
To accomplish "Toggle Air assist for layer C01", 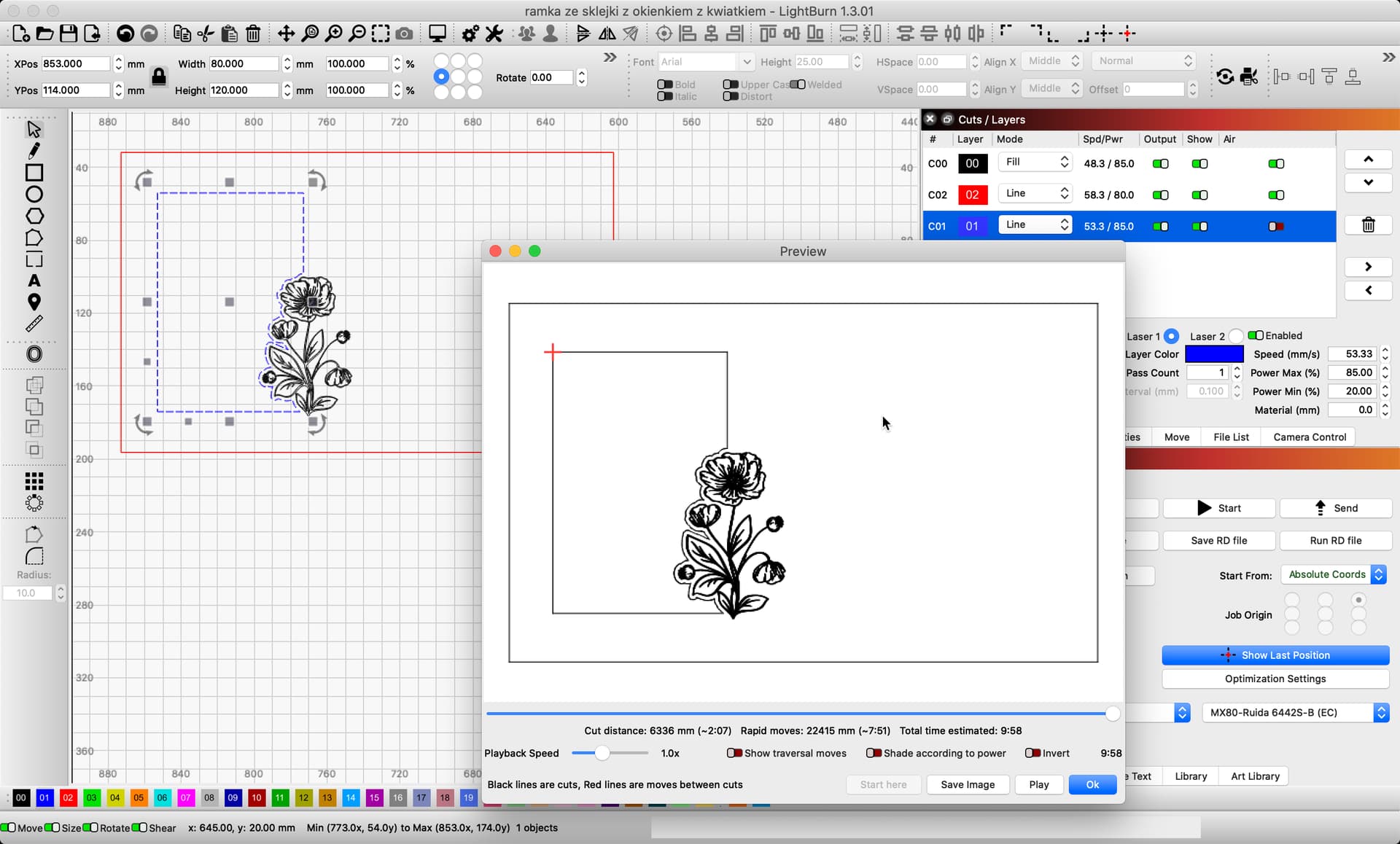I will point(1275,227).
